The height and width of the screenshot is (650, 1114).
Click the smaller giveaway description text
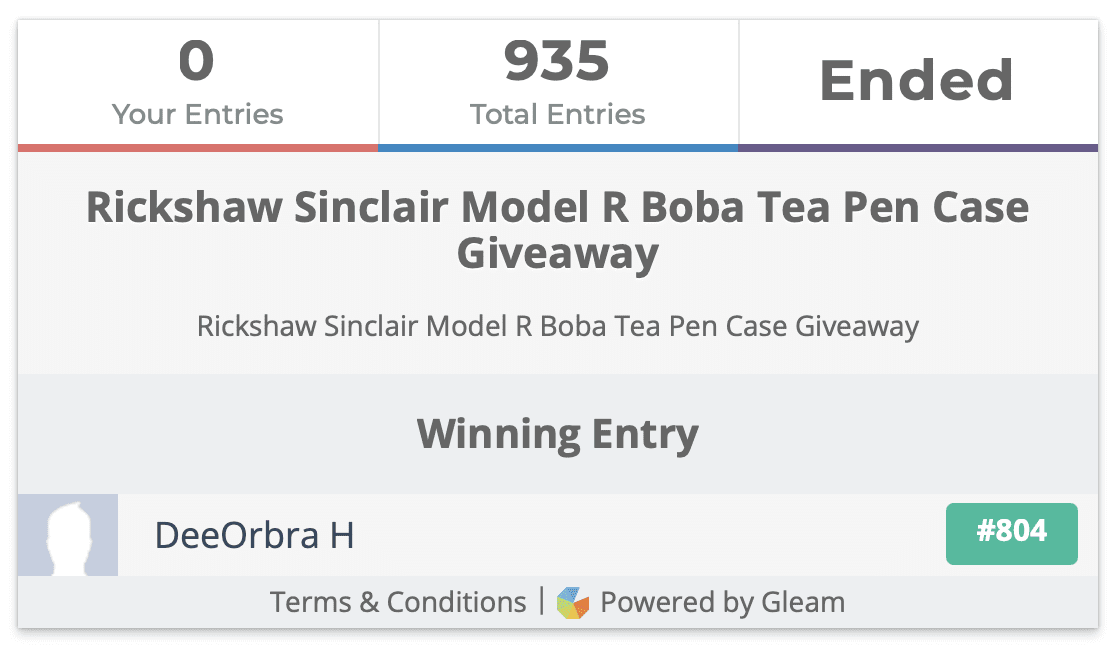[558, 327]
